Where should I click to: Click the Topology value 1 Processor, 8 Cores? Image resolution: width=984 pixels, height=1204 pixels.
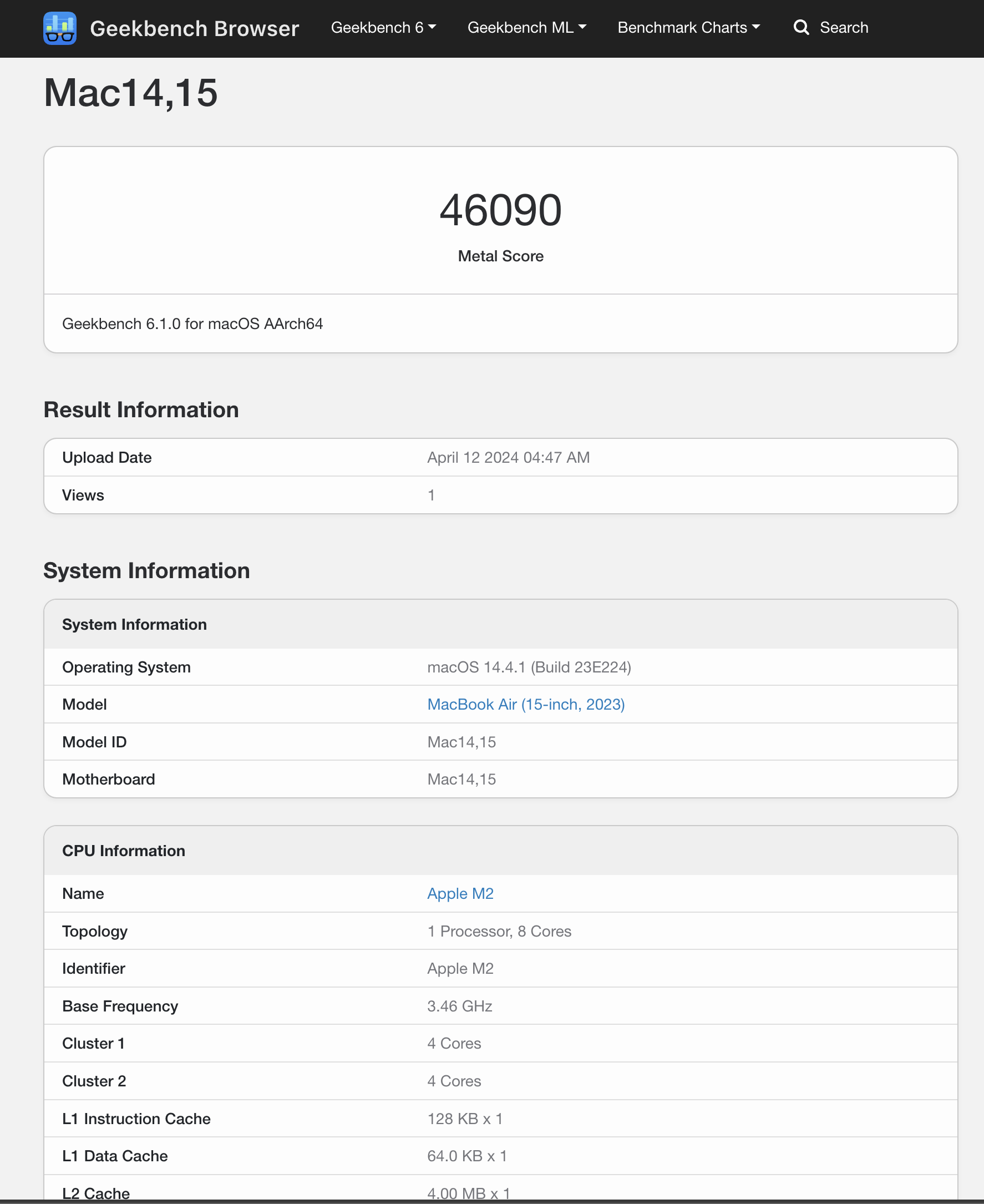point(499,932)
